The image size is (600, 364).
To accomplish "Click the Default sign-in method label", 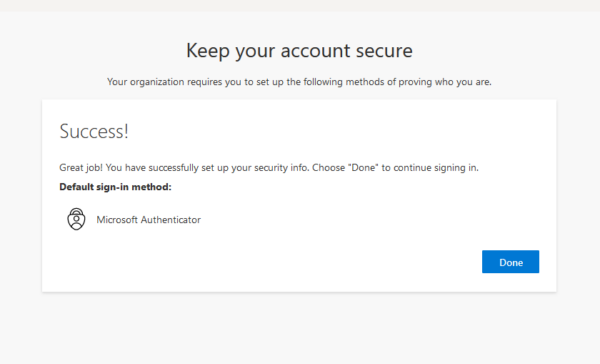I will point(115,187).
